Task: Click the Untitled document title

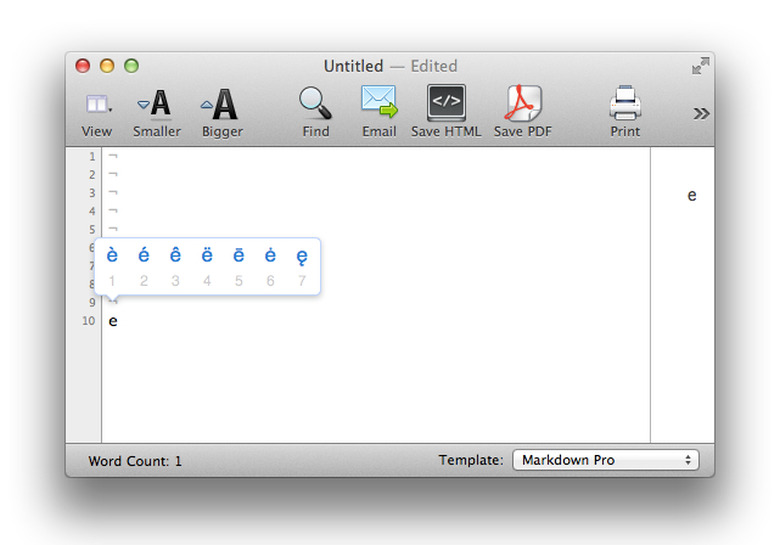Action: [x=353, y=66]
